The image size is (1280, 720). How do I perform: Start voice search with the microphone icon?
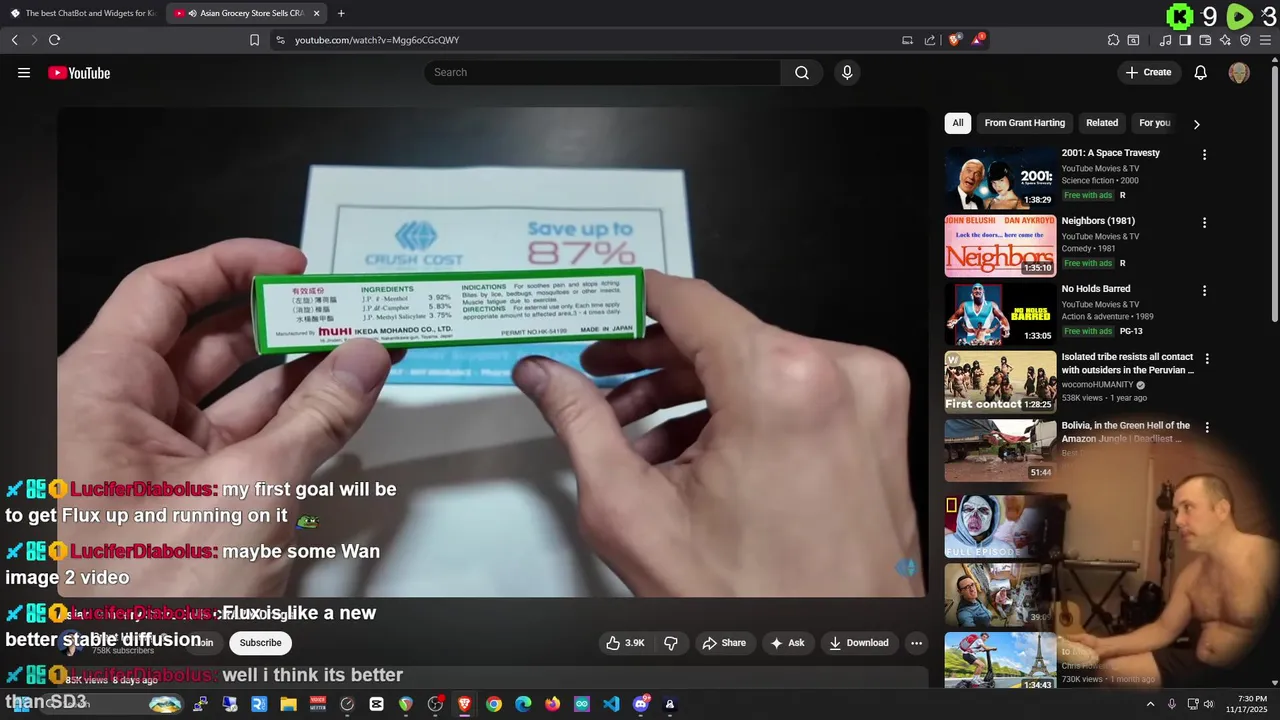847,72
